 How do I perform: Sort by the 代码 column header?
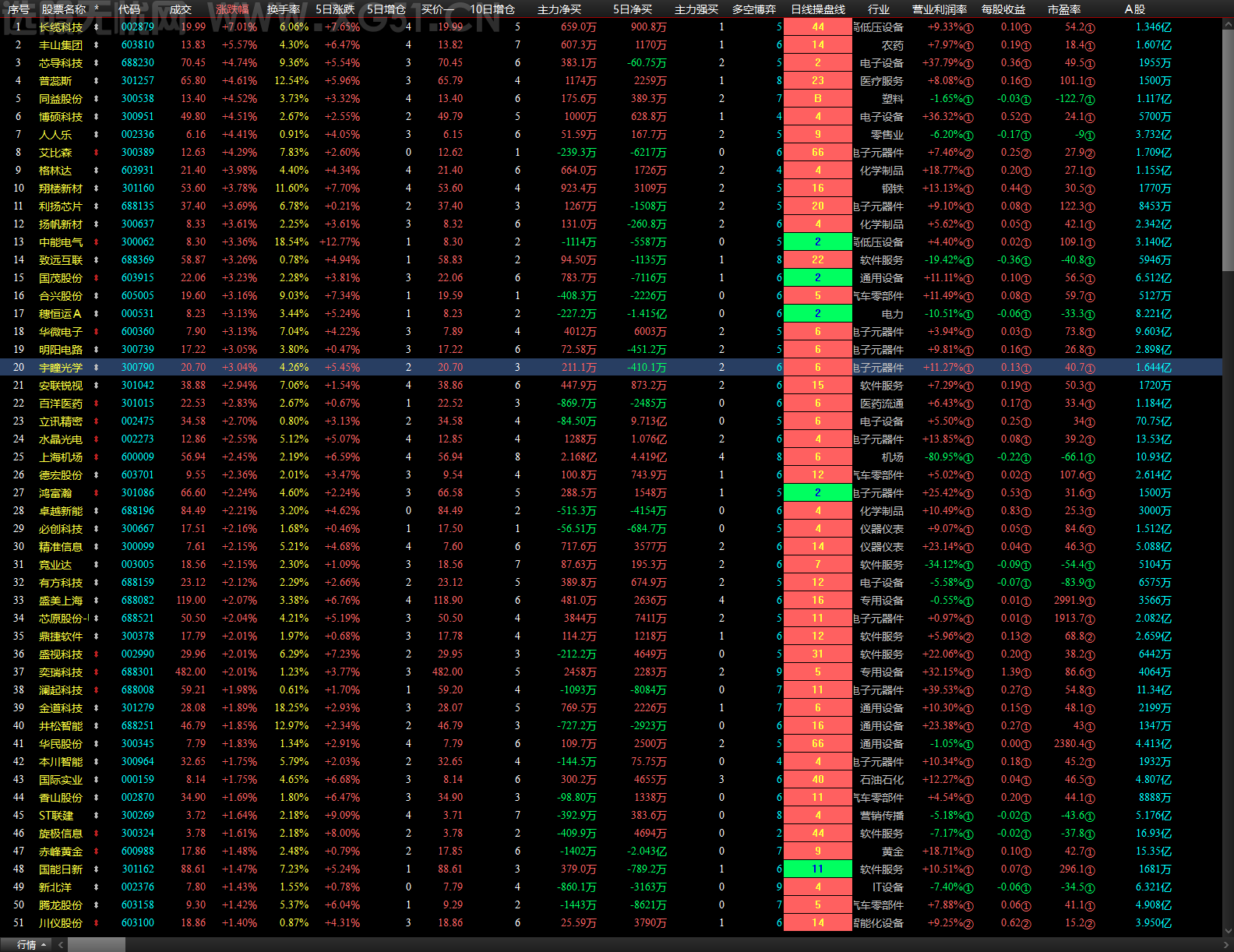[129, 9]
